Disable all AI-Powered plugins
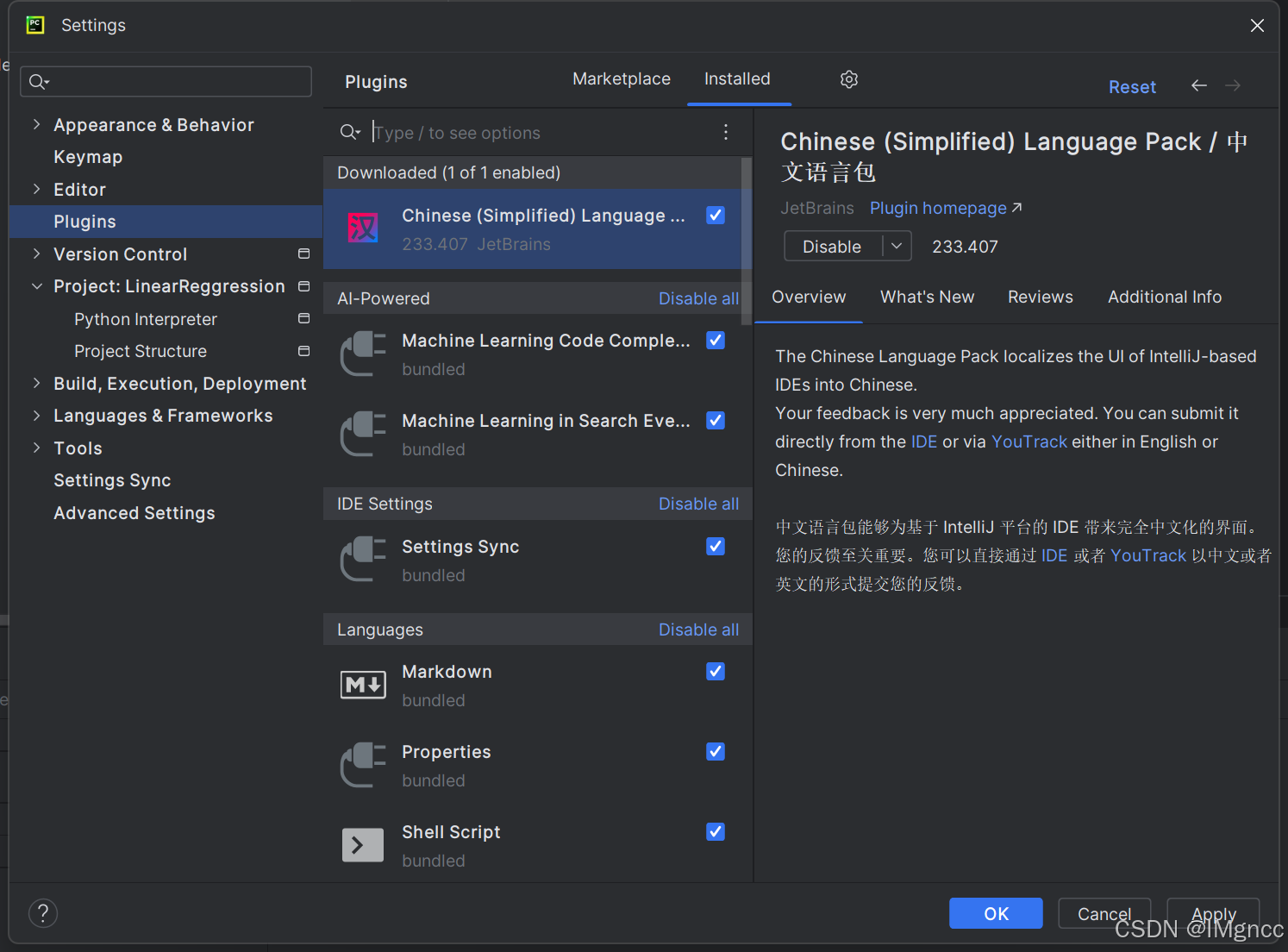The width and height of the screenshot is (1288, 952). point(698,298)
